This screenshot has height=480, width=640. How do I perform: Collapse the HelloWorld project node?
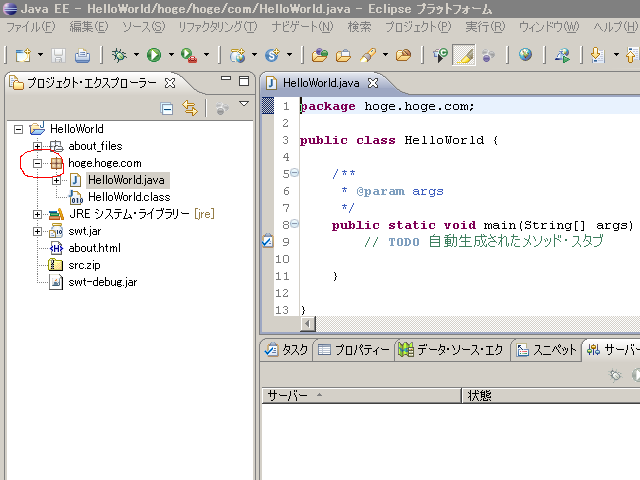18,129
